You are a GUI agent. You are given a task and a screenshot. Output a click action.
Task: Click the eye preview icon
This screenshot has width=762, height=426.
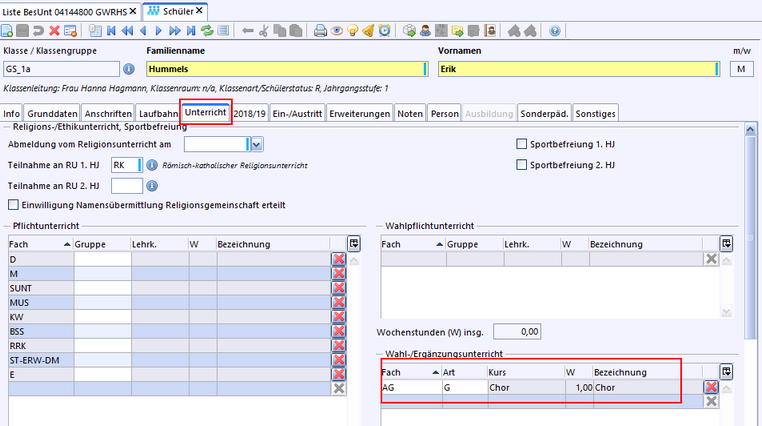pos(336,31)
